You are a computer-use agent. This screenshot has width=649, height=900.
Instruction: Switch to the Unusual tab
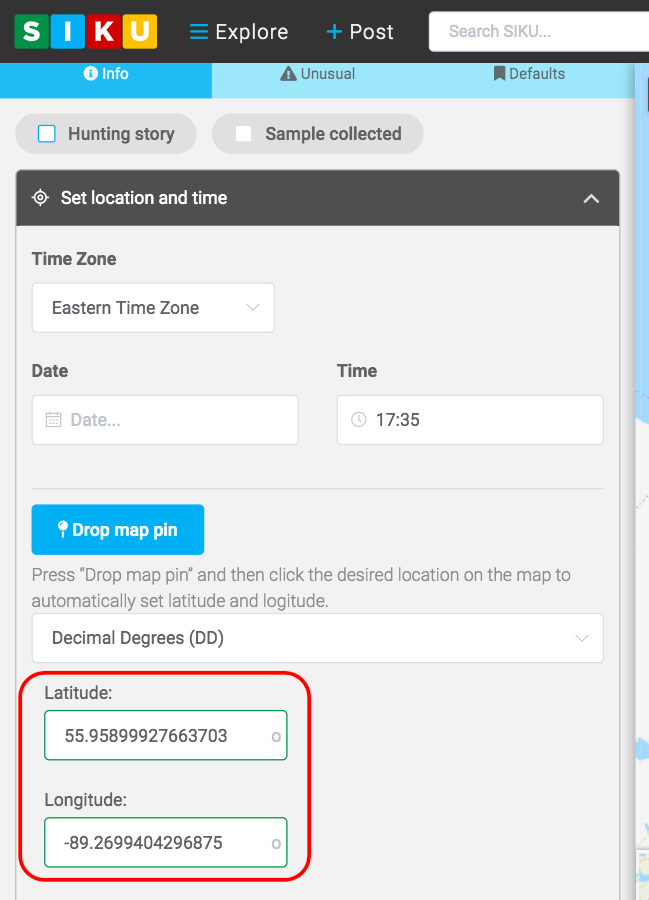pos(317,74)
